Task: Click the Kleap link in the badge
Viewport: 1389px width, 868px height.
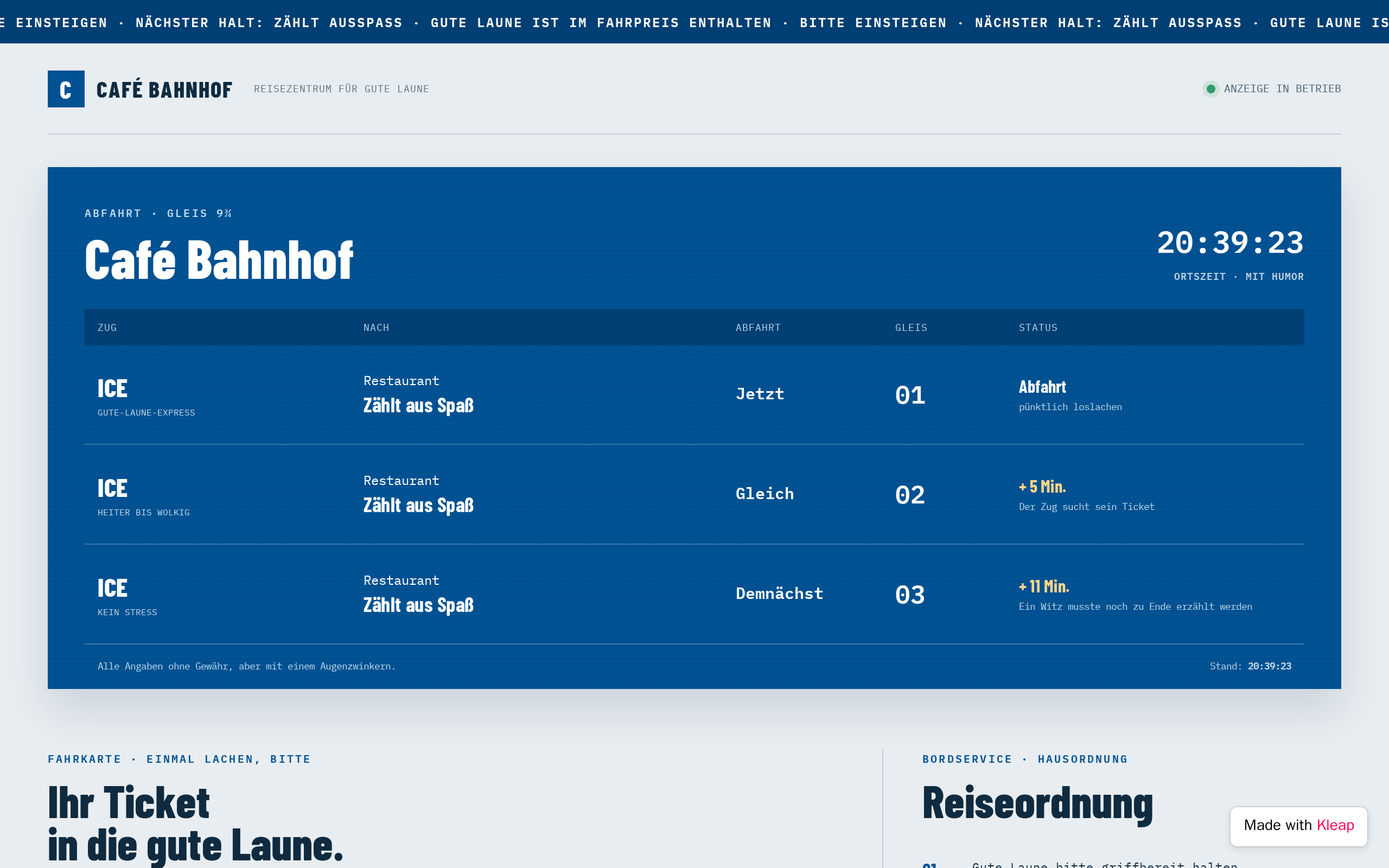Action: [1335, 826]
